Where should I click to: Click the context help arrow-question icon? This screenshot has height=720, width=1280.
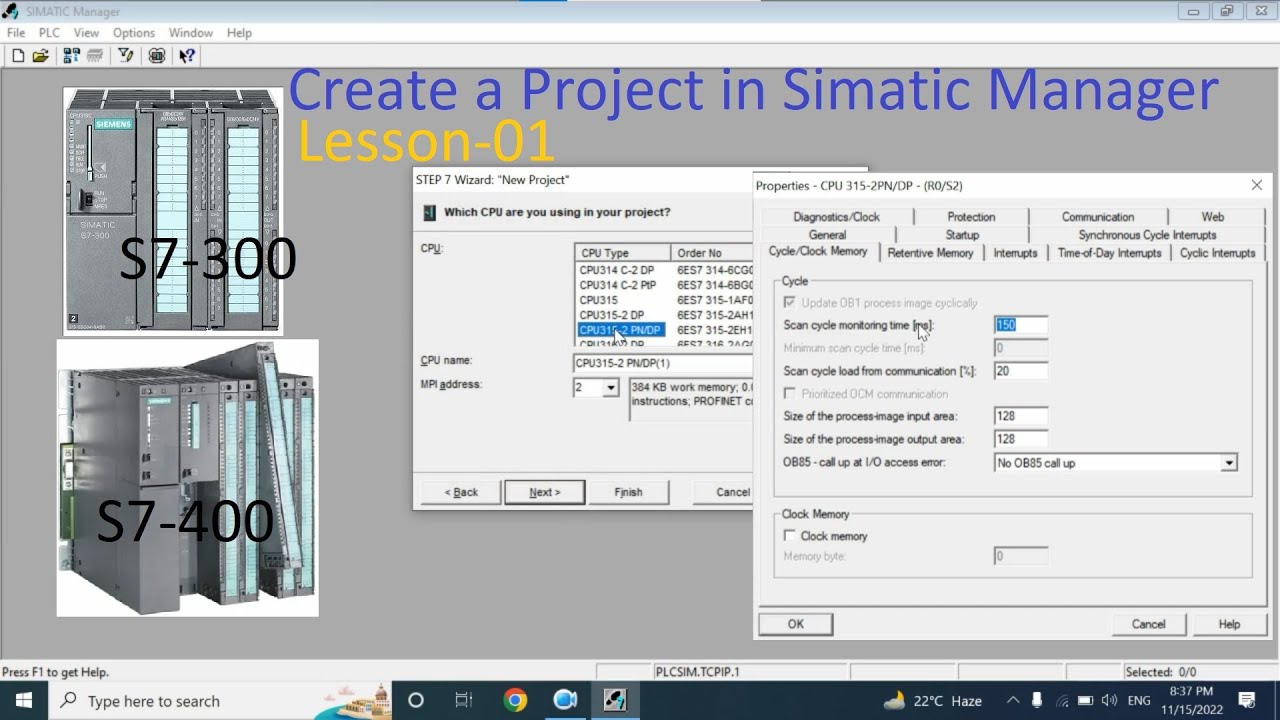[187, 56]
